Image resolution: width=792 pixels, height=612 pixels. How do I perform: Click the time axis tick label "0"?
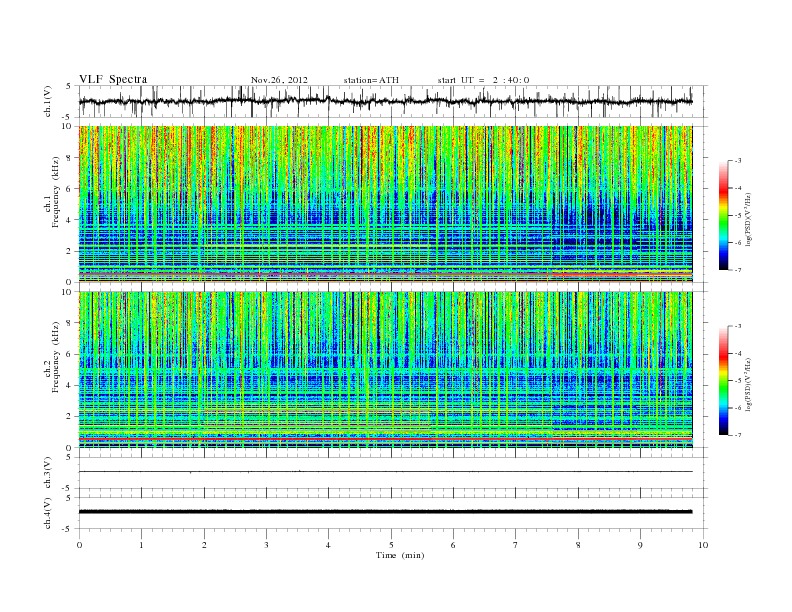79,545
